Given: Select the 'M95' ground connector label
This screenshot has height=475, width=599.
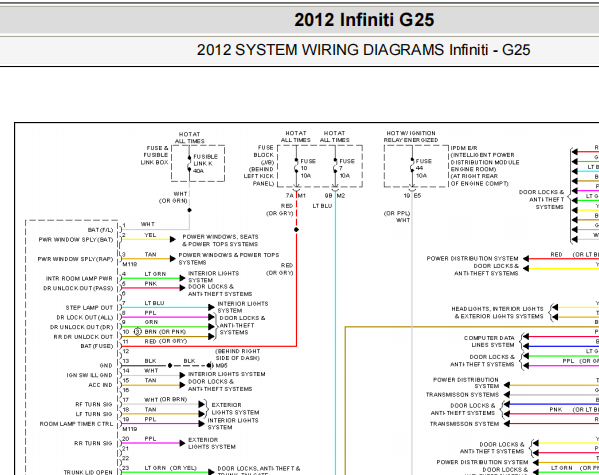Looking at the screenshot, I should 222,366.
